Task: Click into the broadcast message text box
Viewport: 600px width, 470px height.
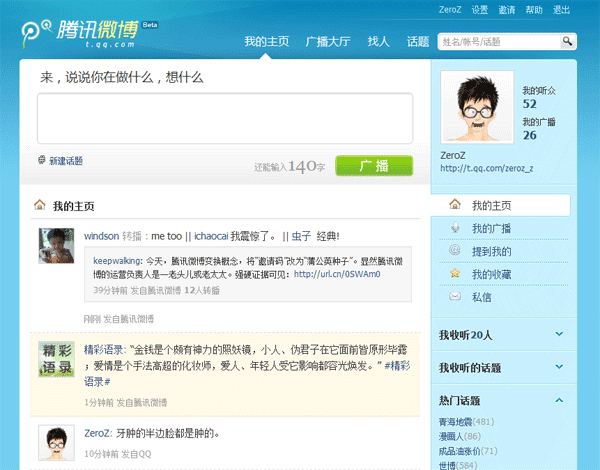Action: point(225,118)
